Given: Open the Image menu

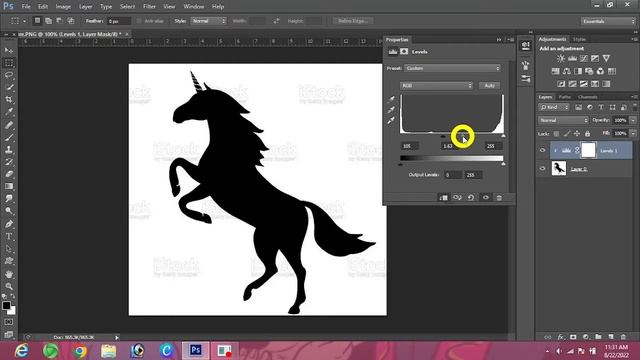Looking at the screenshot, I should point(63,7).
